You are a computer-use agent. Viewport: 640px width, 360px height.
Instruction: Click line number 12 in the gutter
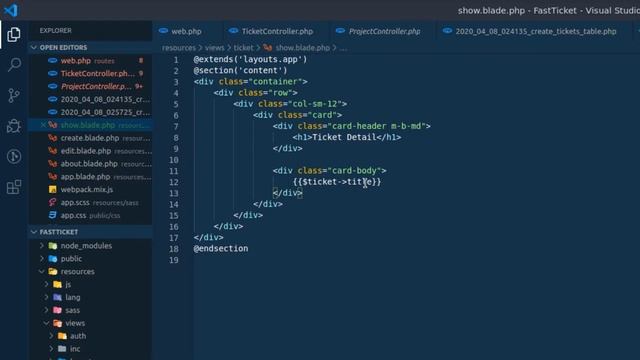click(173, 182)
